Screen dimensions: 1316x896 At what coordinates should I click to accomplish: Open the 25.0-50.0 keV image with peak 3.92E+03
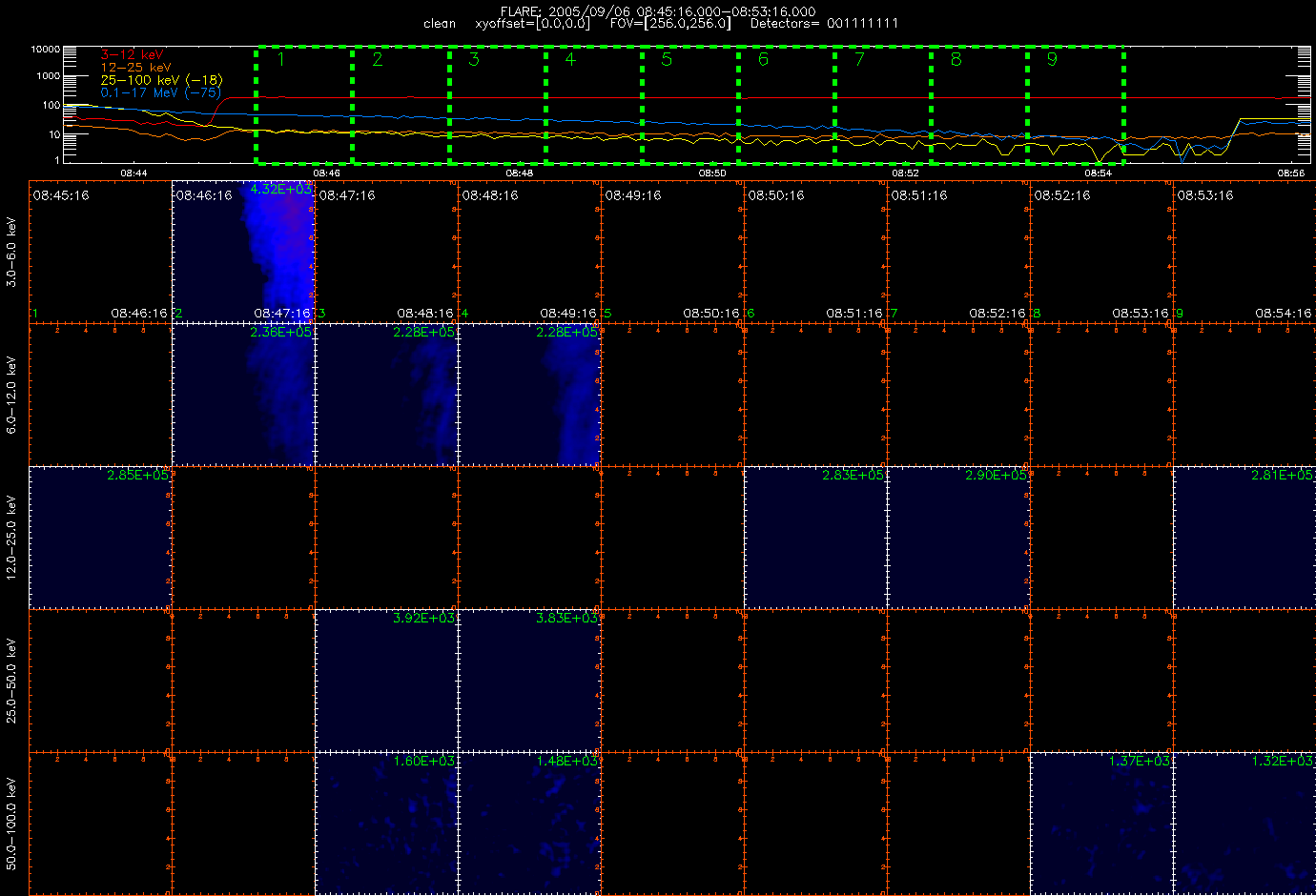pyautogui.click(x=386, y=681)
